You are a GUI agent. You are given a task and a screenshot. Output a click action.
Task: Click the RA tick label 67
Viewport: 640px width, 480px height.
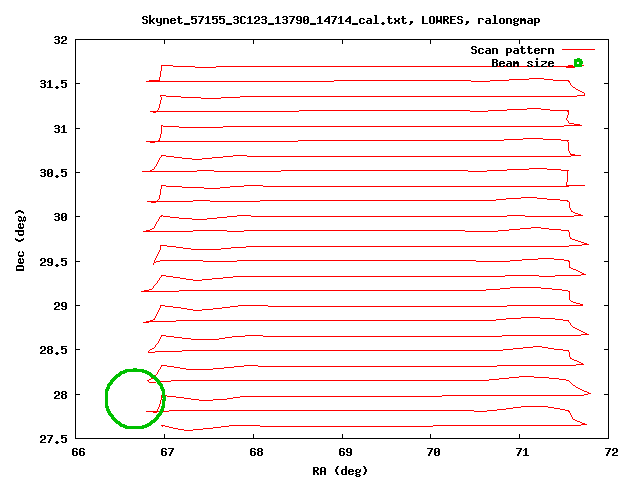pyautogui.click(x=167, y=452)
